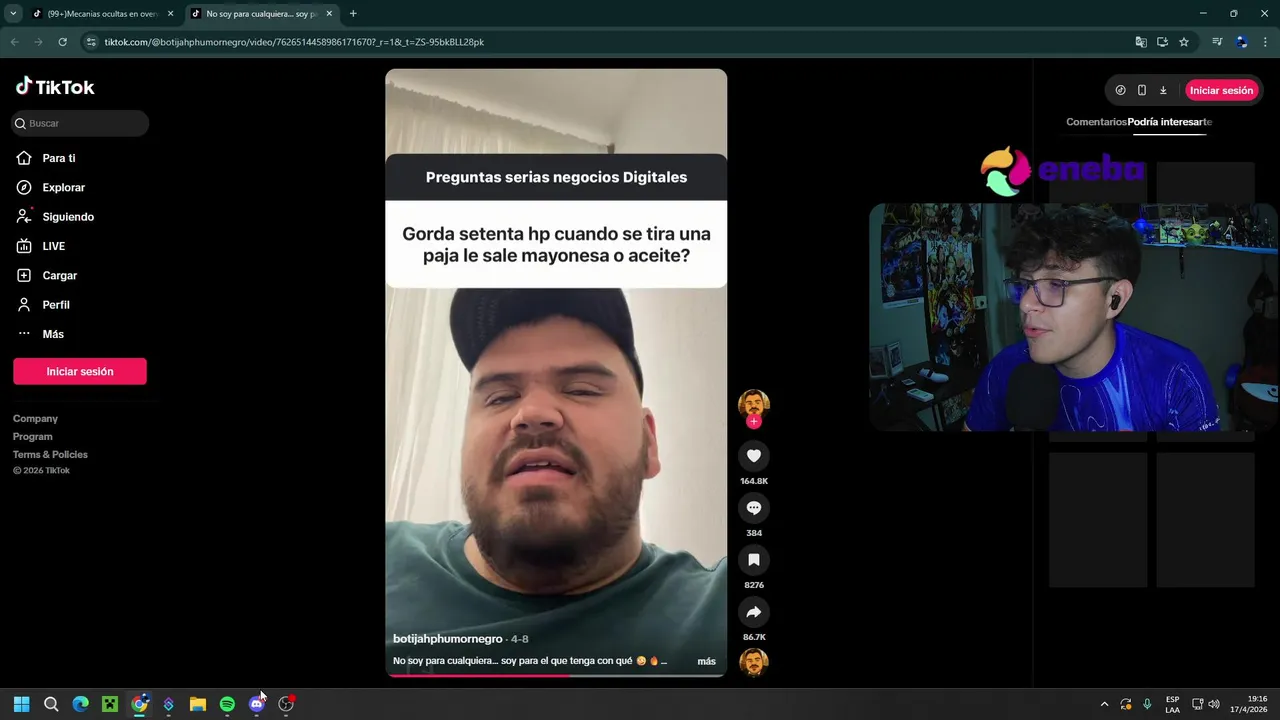The width and height of the screenshot is (1280, 720).
Task: Go back in browser history
Action: [14, 42]
